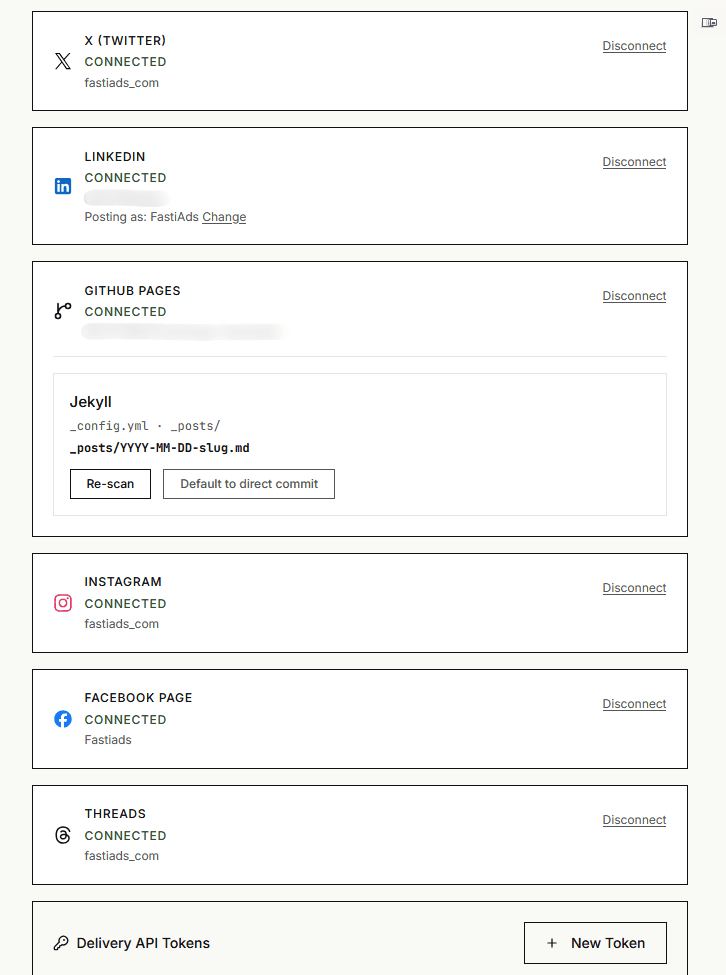
Task: Click the FACEBOOK PAGE label
Action: tap(139, 698)
